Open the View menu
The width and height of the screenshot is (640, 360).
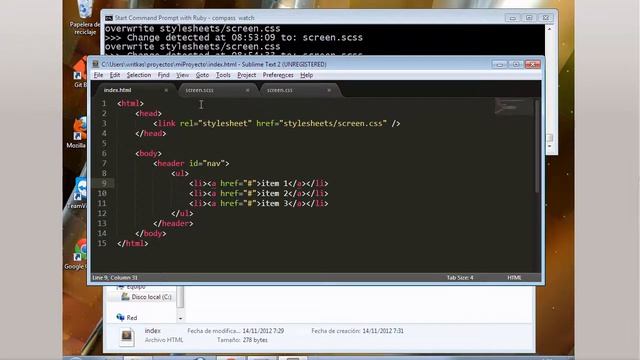pos(182,75)
